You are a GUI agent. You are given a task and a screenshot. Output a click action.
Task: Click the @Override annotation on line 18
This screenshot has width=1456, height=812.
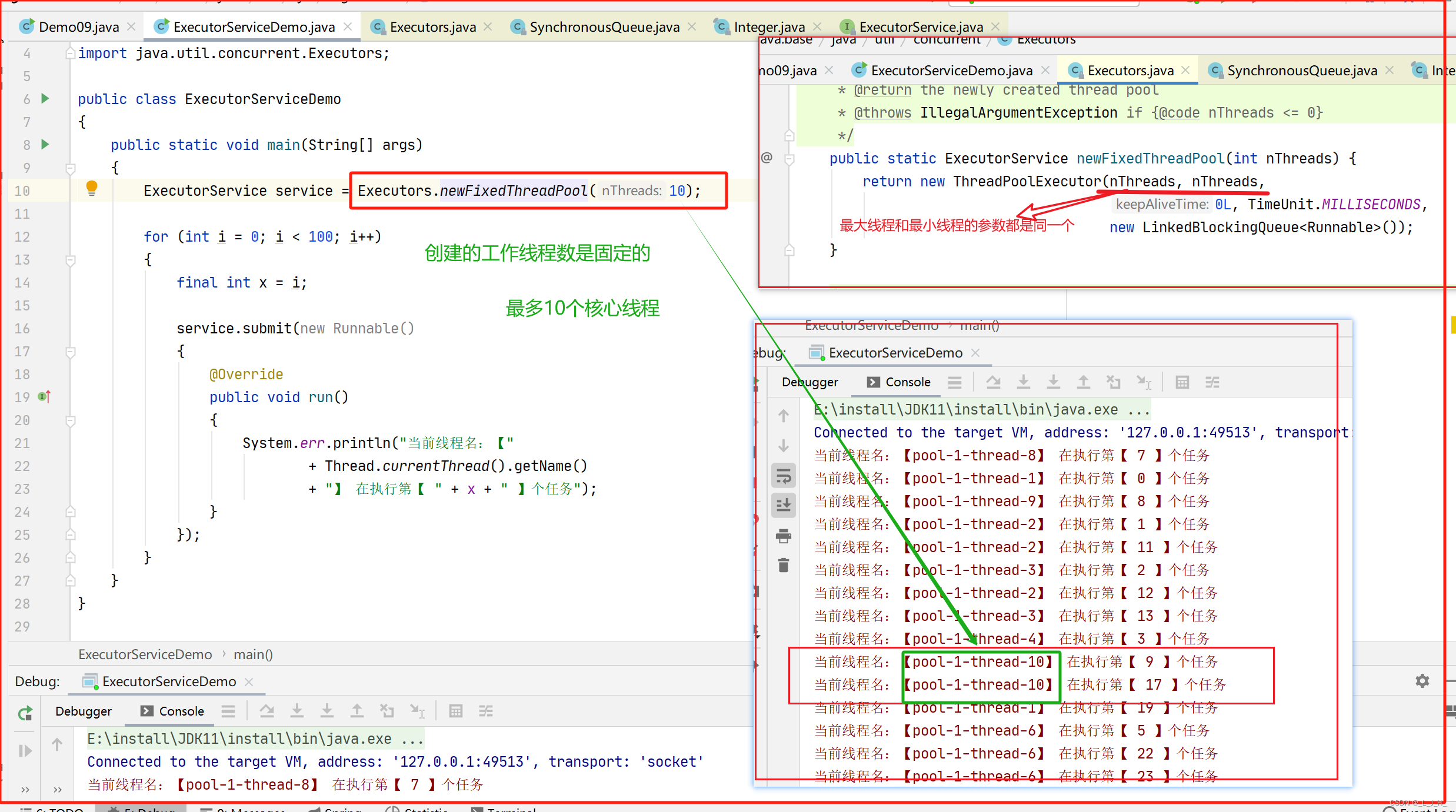pyautogui.click(x=246, y=374)
